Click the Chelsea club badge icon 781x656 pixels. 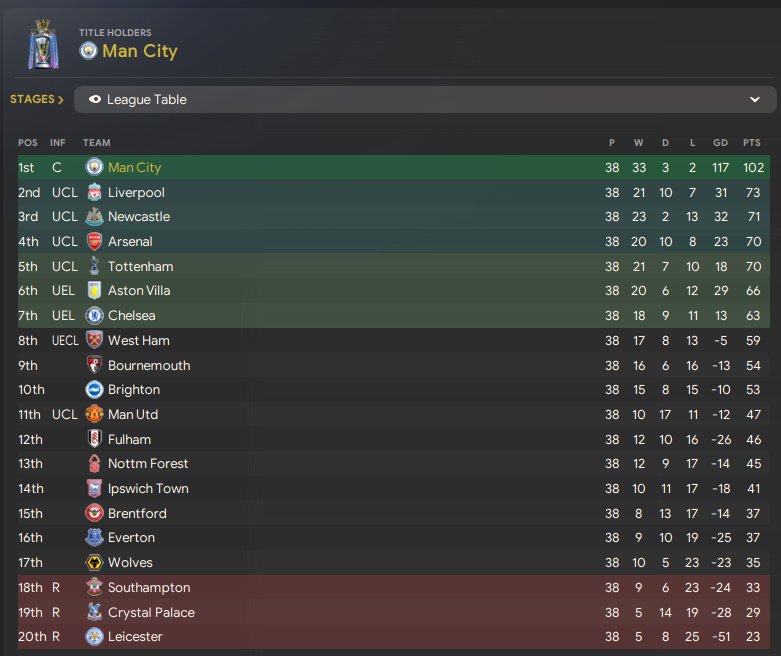pos(94,315)
